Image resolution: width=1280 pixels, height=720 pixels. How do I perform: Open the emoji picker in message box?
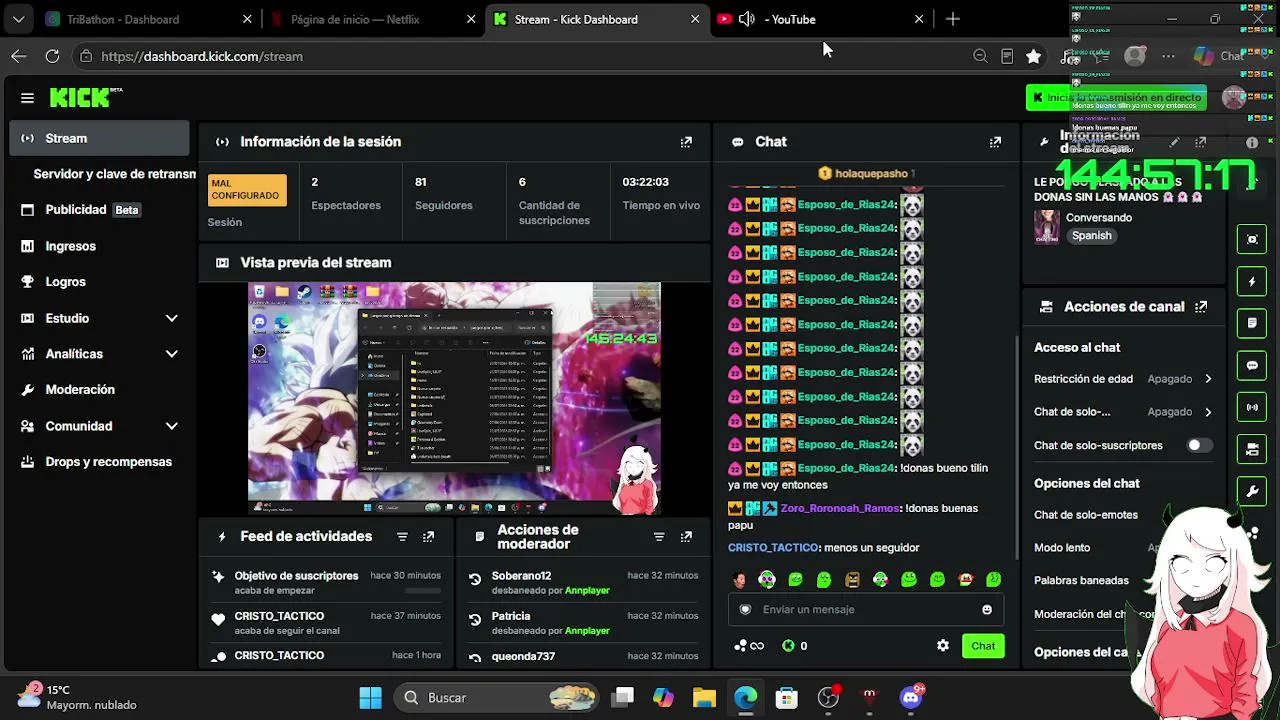pyautogui.click(x=987, y=610)
